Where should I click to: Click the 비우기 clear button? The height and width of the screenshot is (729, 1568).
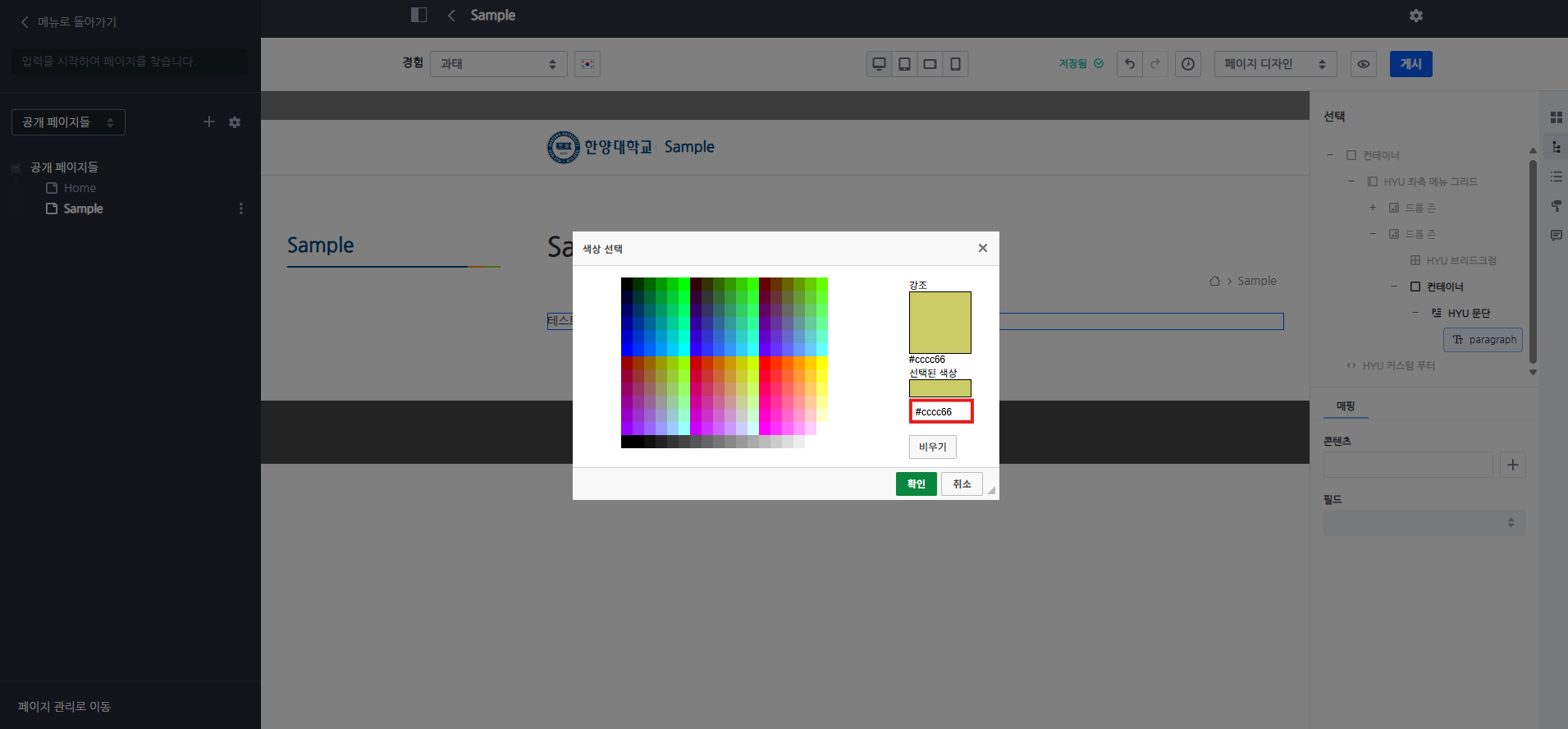(932, 447)
